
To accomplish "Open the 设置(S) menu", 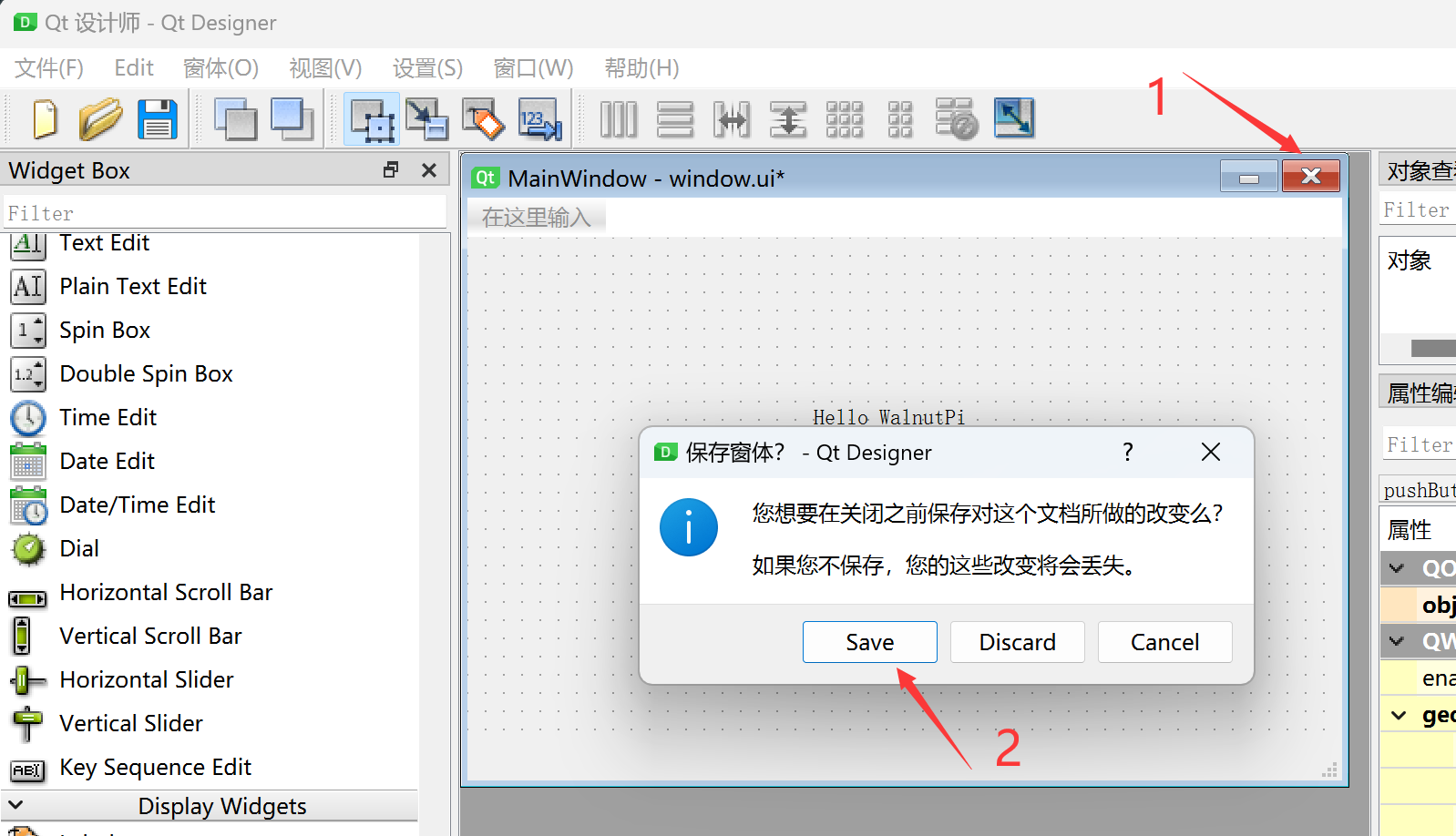I will pyautogui.click(x=427, y=68).
